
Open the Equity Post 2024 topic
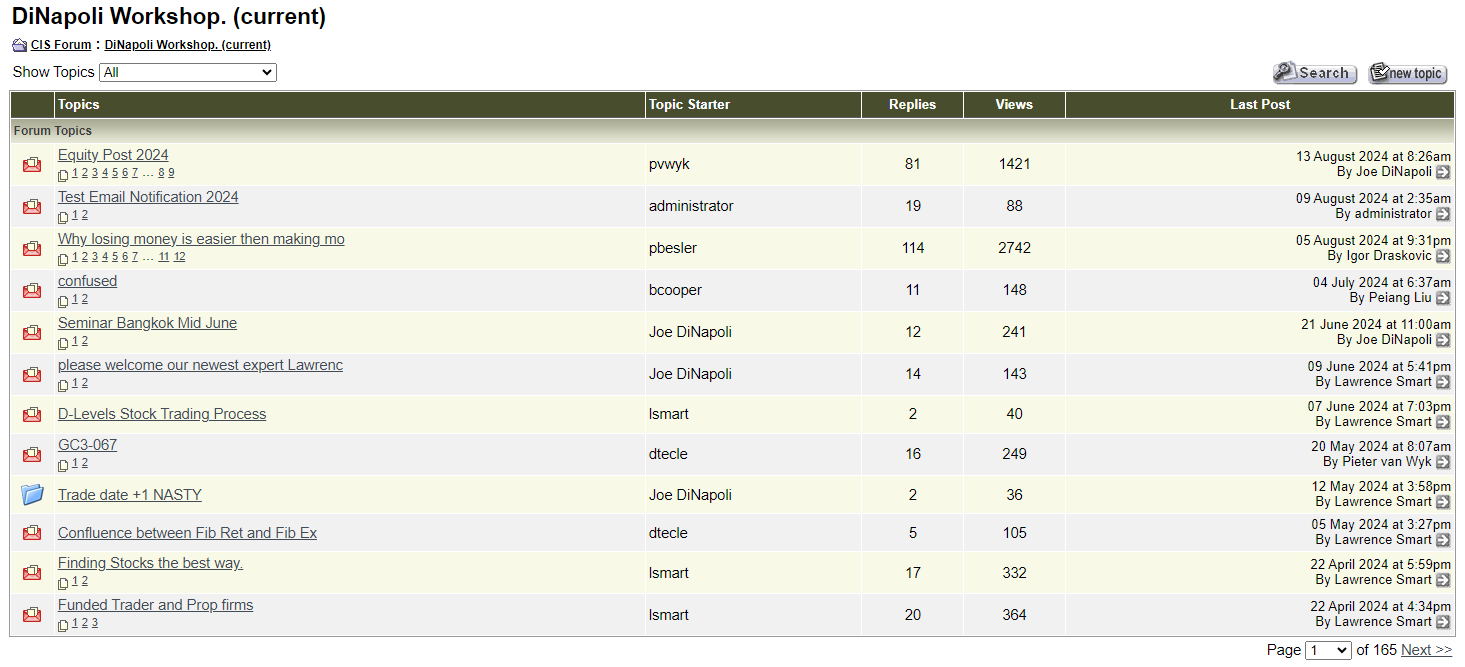[113, 155]
